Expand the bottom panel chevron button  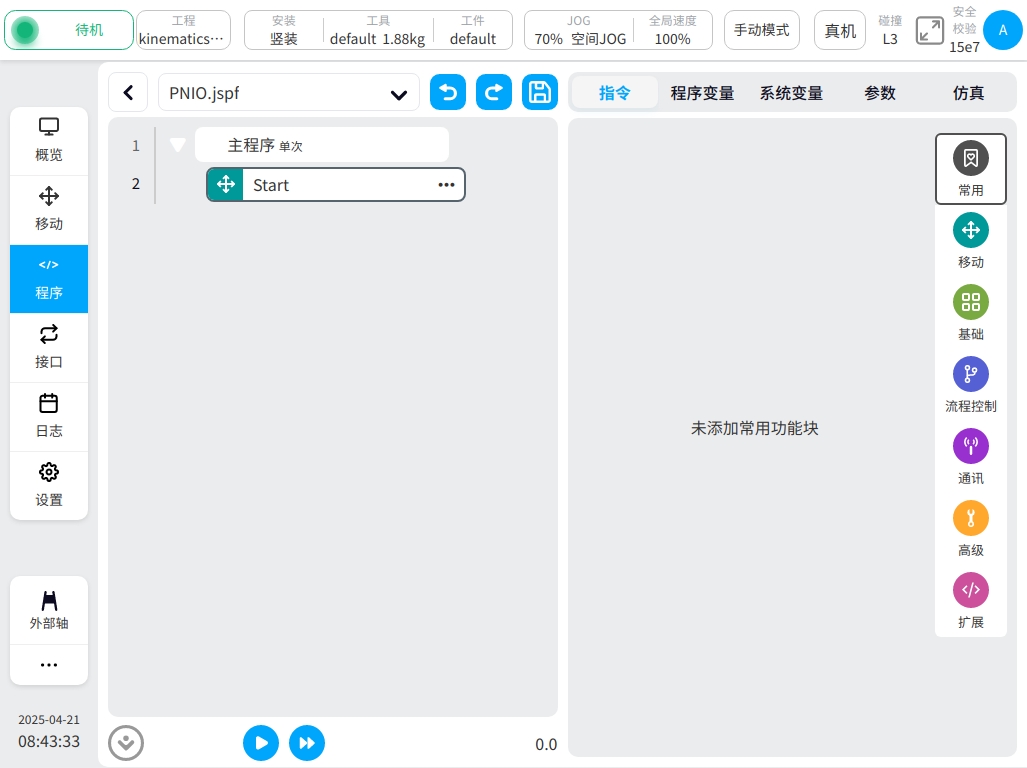click(126, 743)
